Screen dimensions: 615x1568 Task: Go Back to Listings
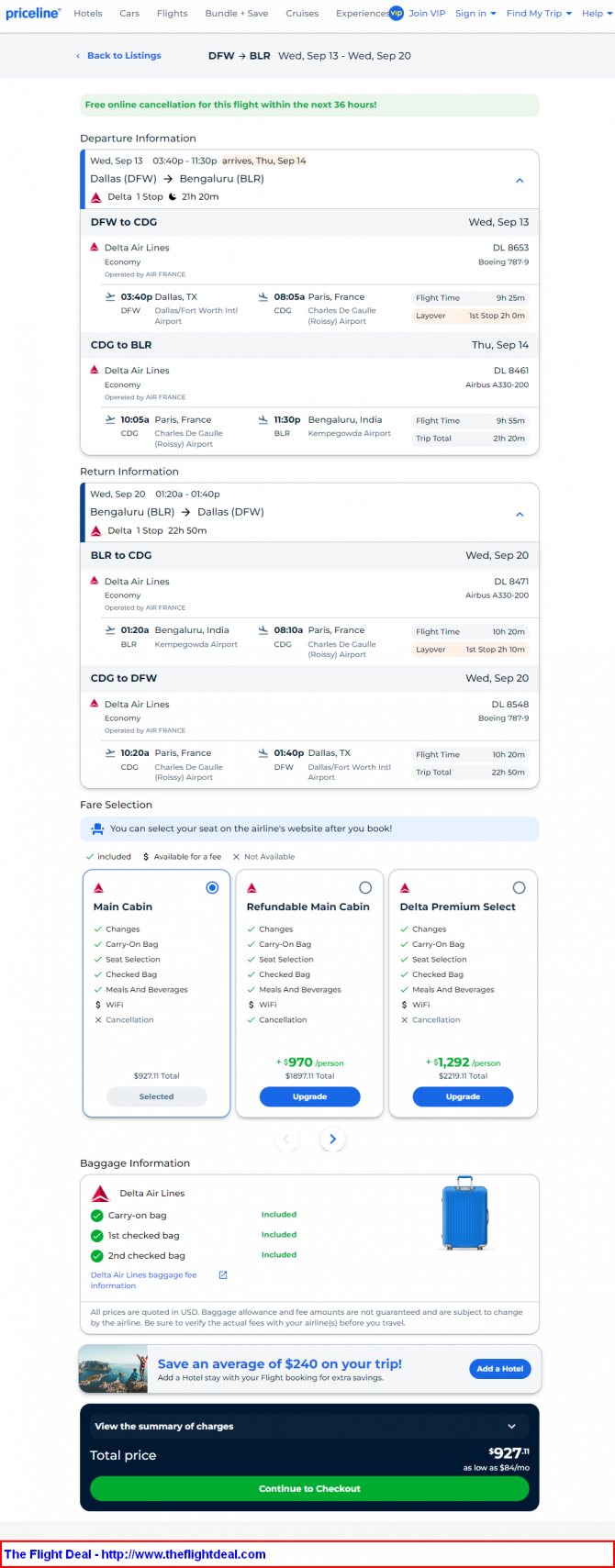118,56
